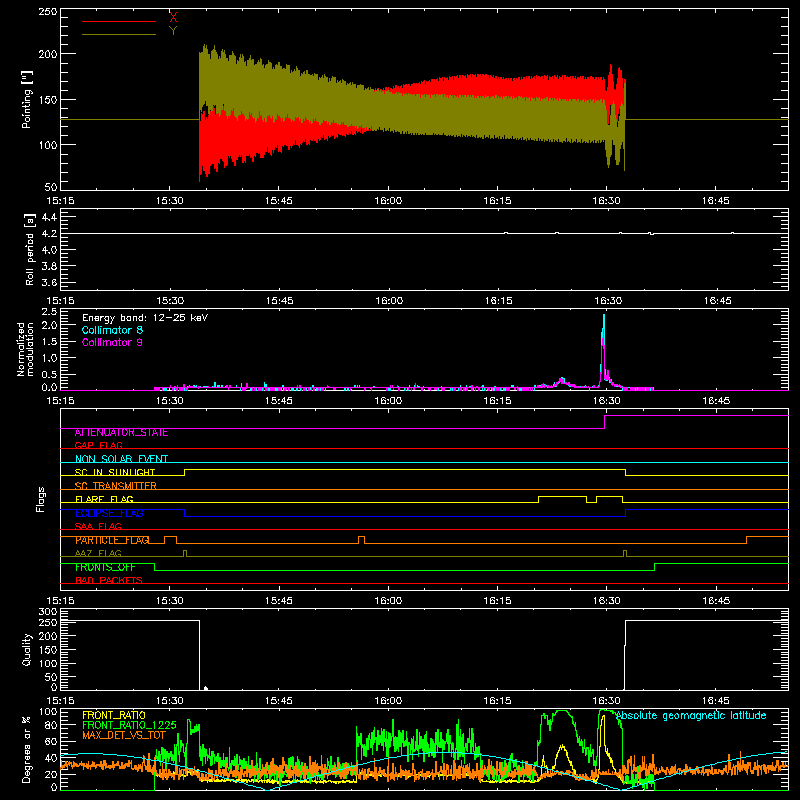Click the olive Y legend line
This screenshot has height=800, width=800.
[x=119, y=34]
